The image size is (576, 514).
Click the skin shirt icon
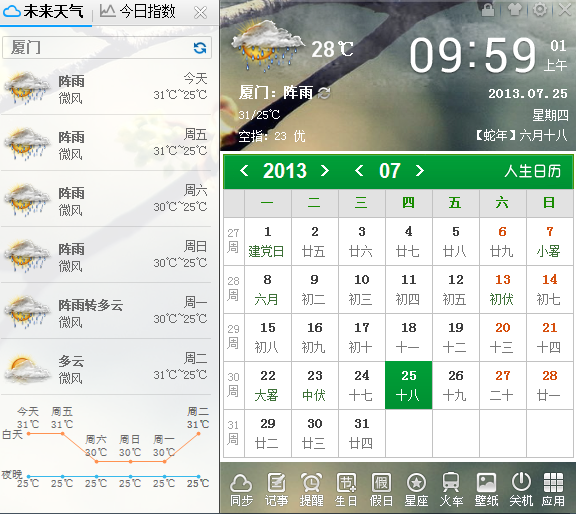click(x=514, y=9)
